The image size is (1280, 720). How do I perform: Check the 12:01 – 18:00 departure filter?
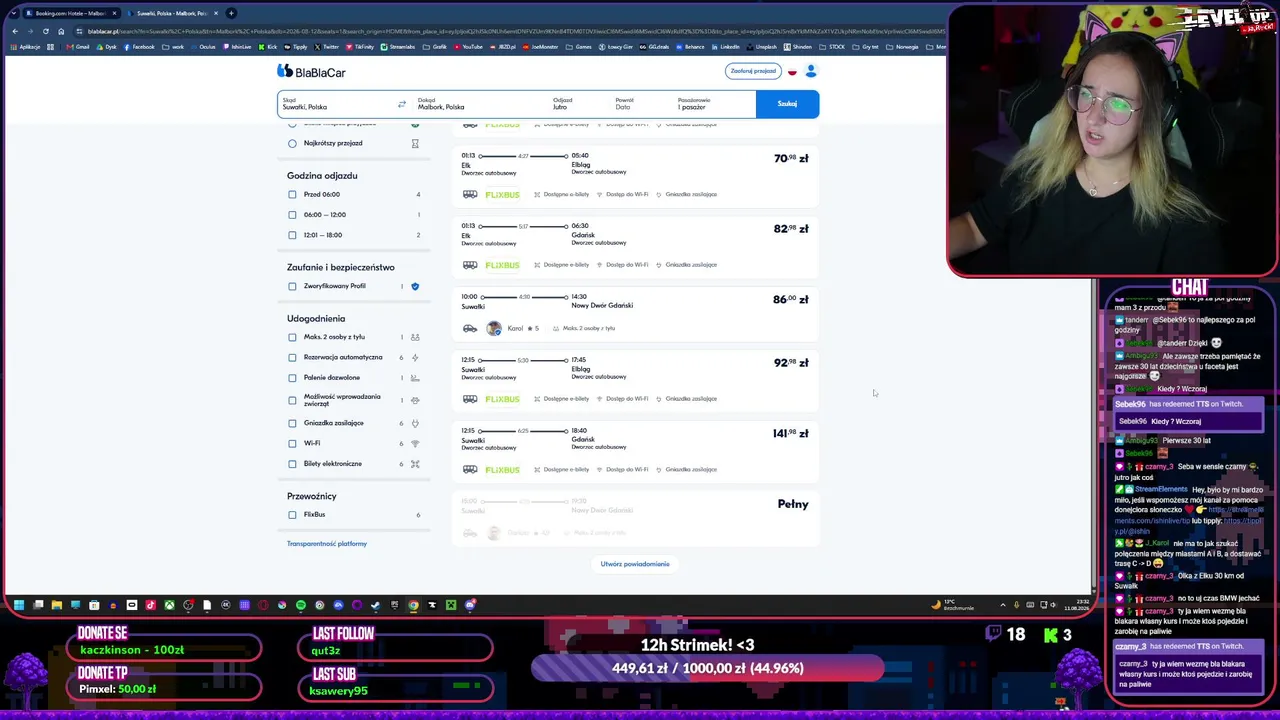tap(292, 235)
